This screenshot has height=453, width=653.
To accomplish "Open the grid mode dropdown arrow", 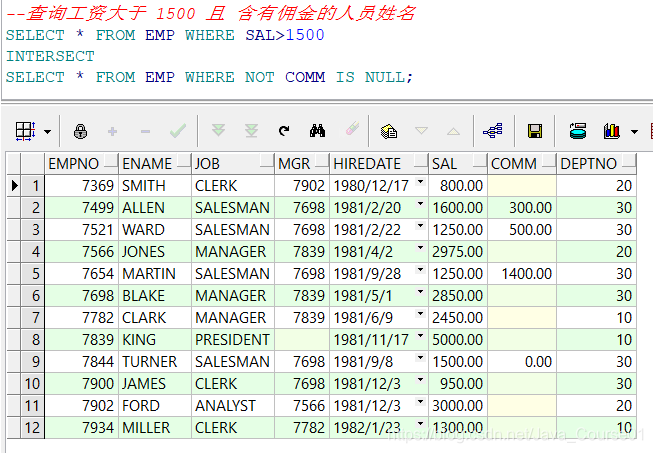I will pos(47,132).
